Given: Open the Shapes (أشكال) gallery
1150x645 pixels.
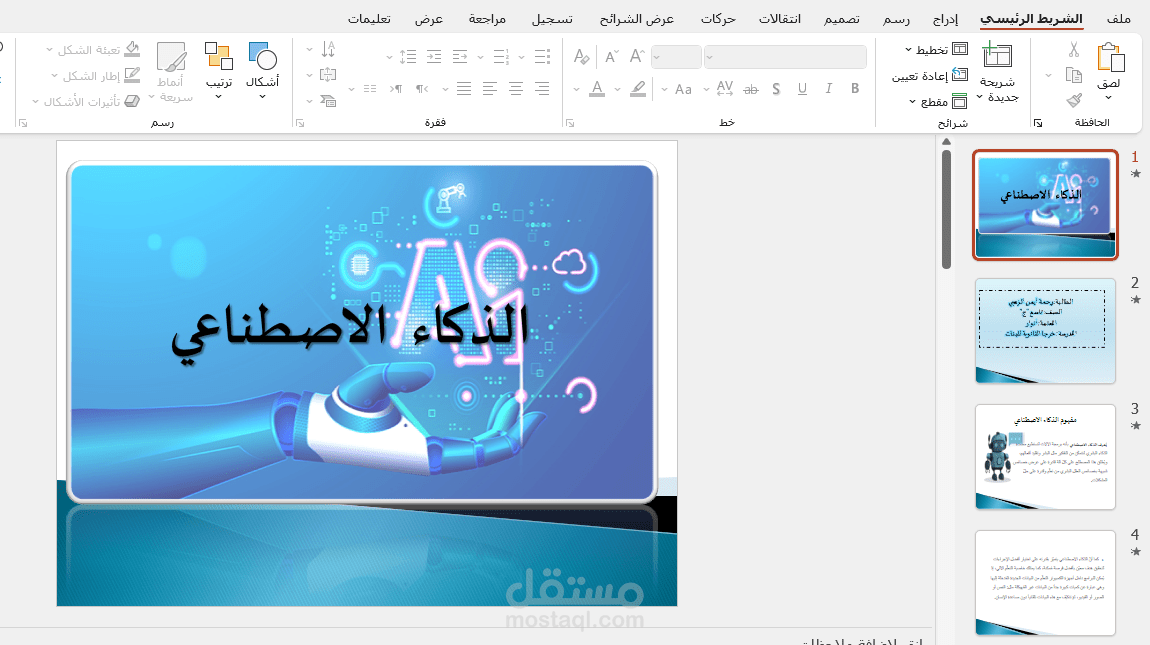Looking at the screenshot, I should 262,70.
